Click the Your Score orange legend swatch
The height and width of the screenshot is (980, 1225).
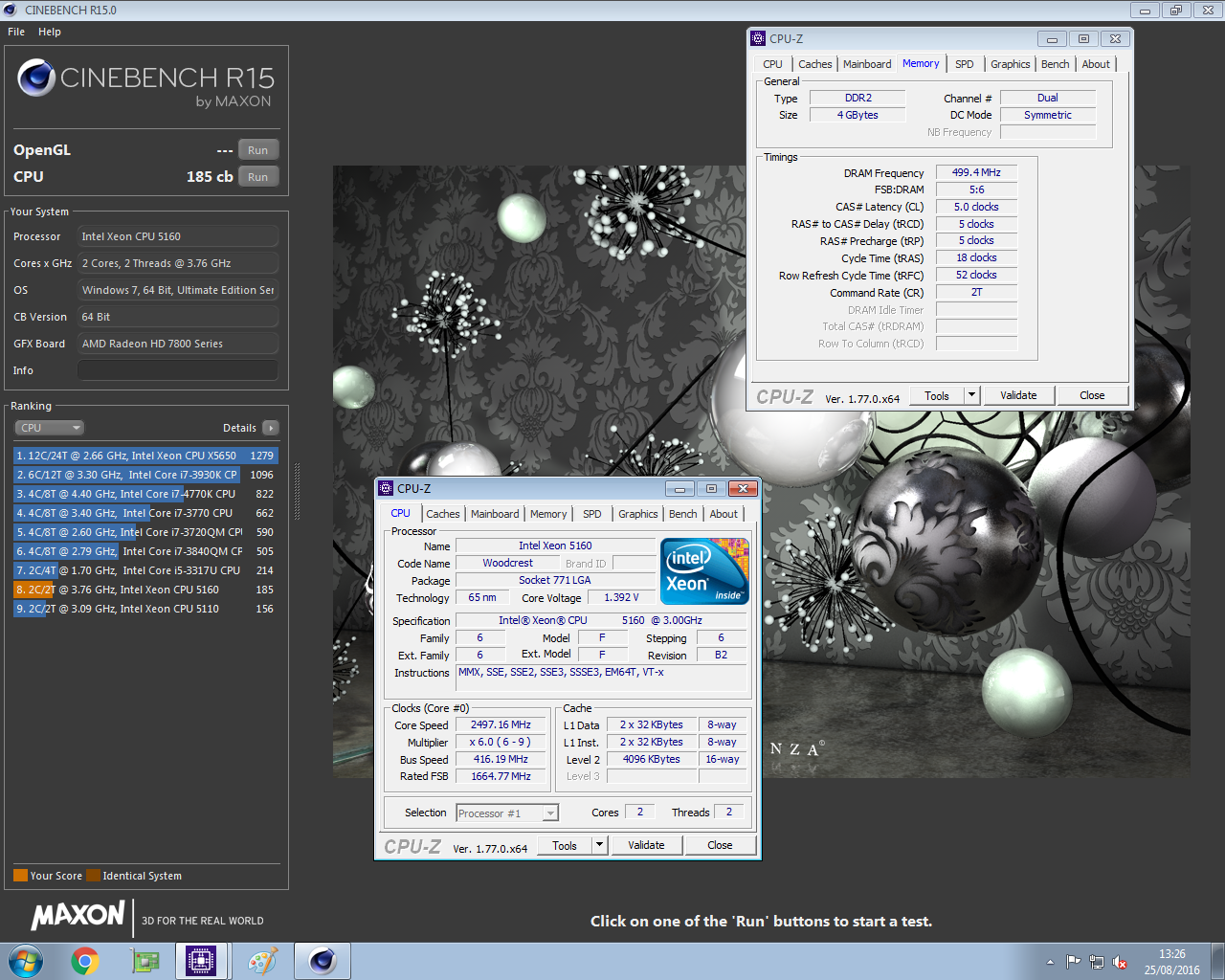tap(20, 875)
